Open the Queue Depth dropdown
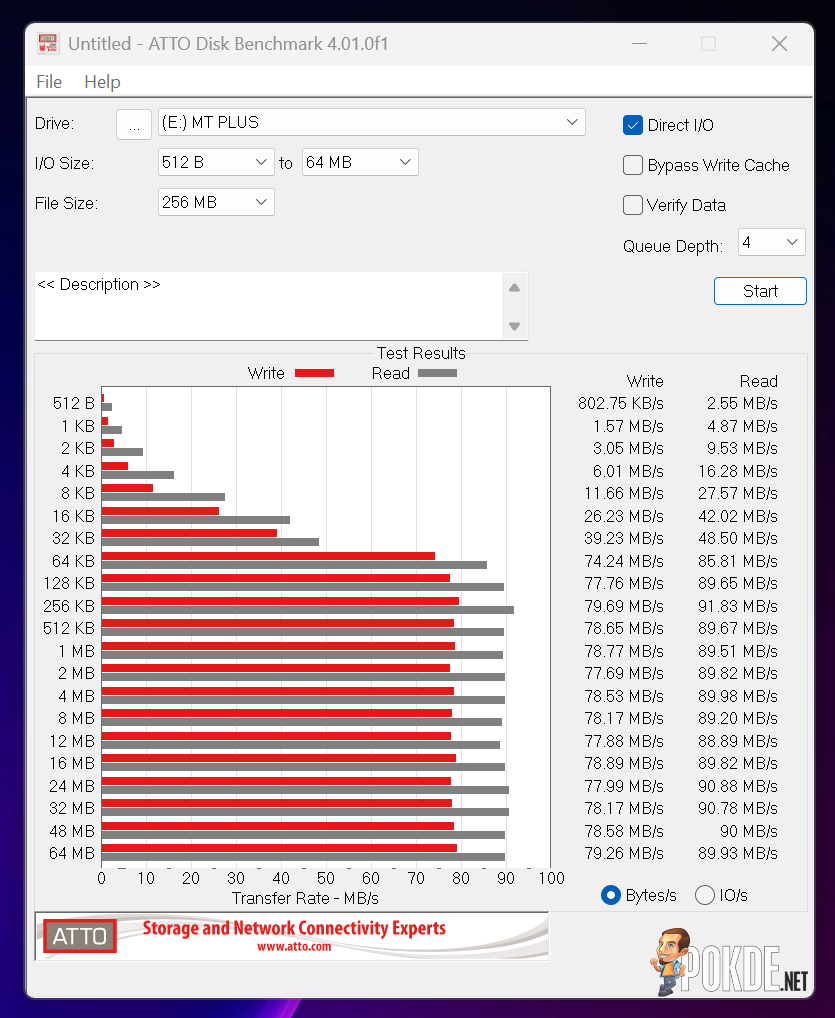This screenshot has width=835, height=1018. [x=771, y=243]
